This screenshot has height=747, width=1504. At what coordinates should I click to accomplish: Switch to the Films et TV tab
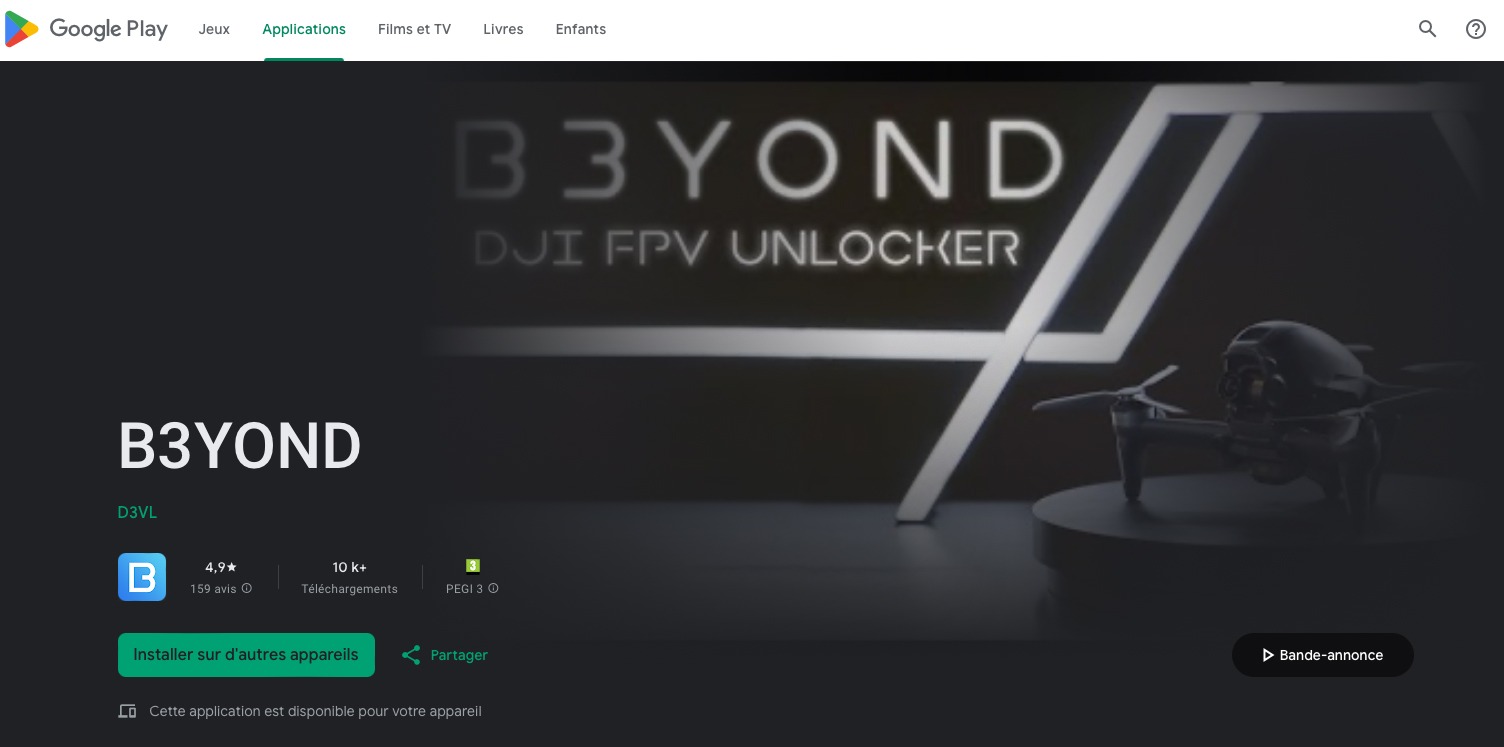414,29
